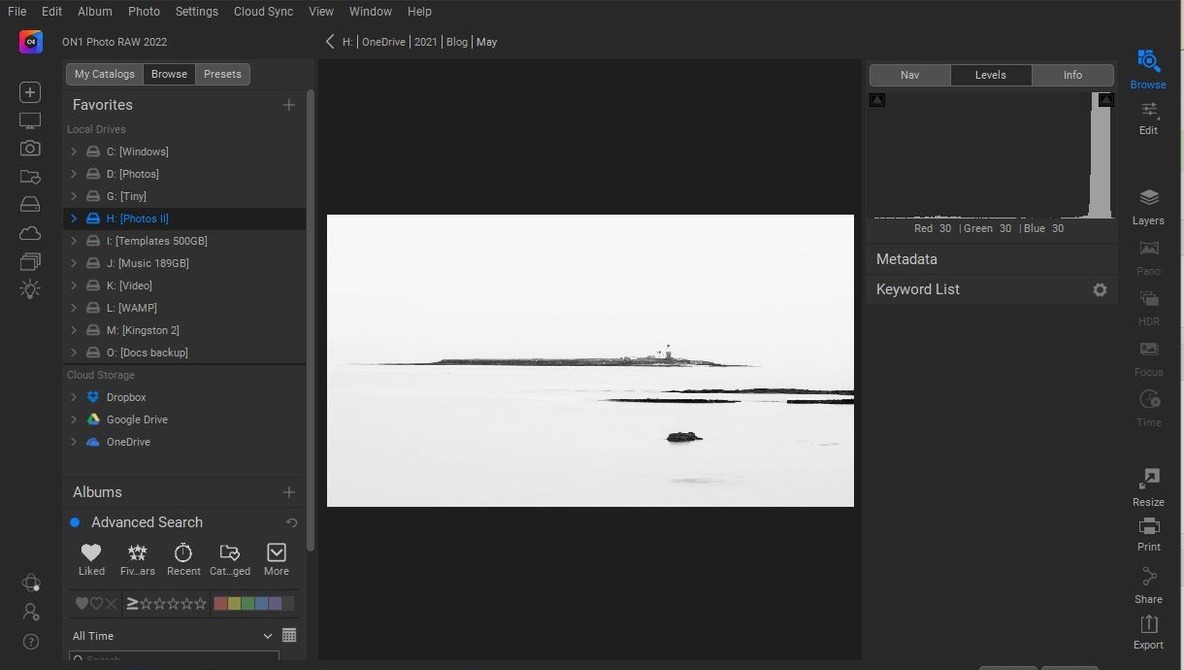The height and width of the screenshot is (670, 1184).
Task: Open the File menu
Action: pos(17,11)
